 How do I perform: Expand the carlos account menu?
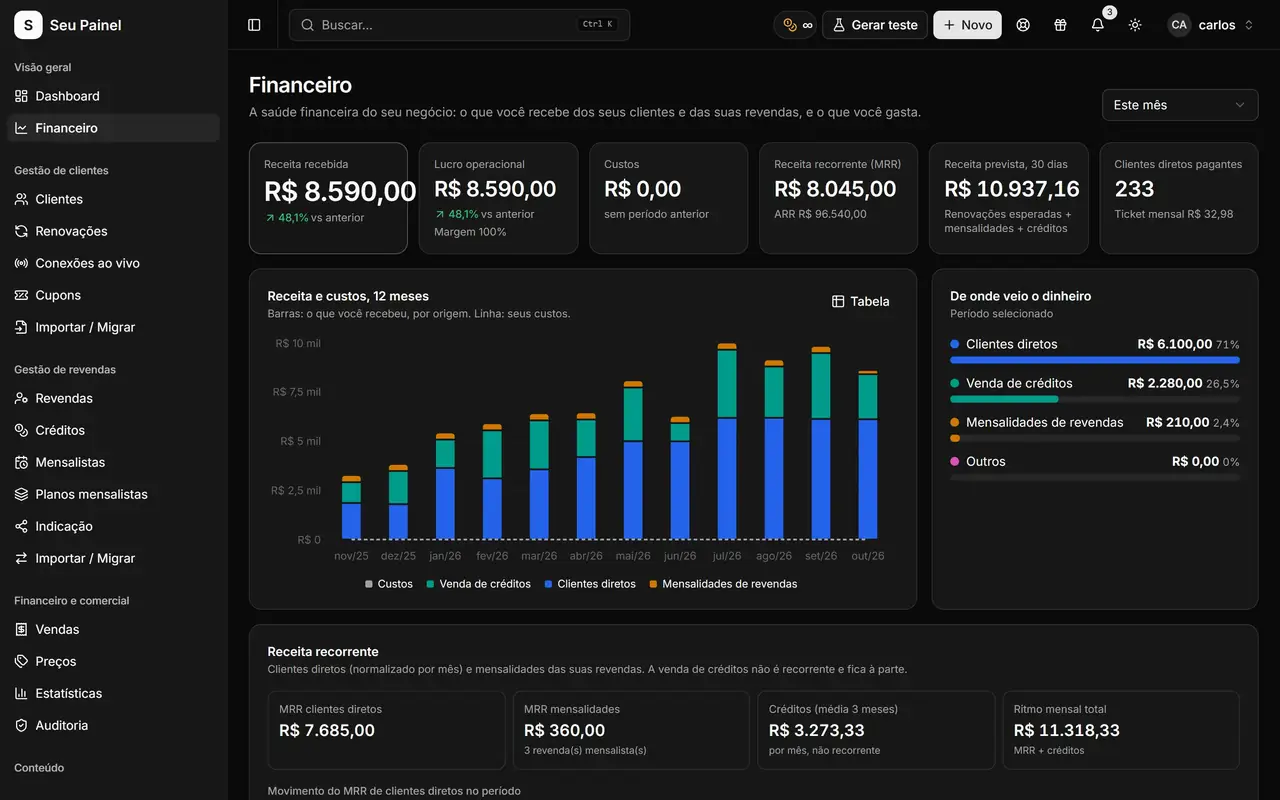1211,25
